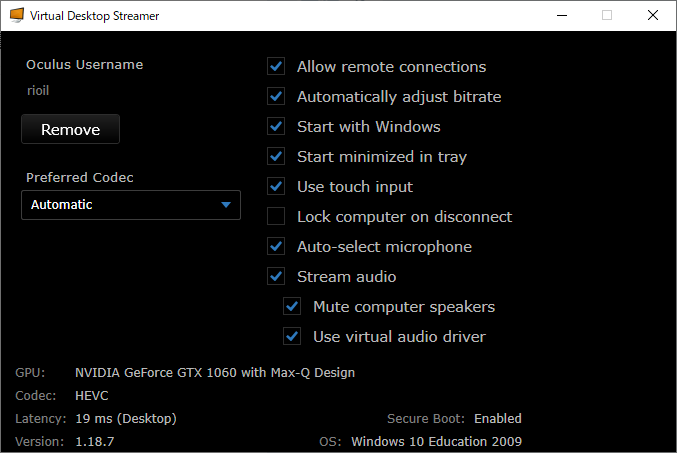Toggle Start minimized in tray

coord(276,156)
